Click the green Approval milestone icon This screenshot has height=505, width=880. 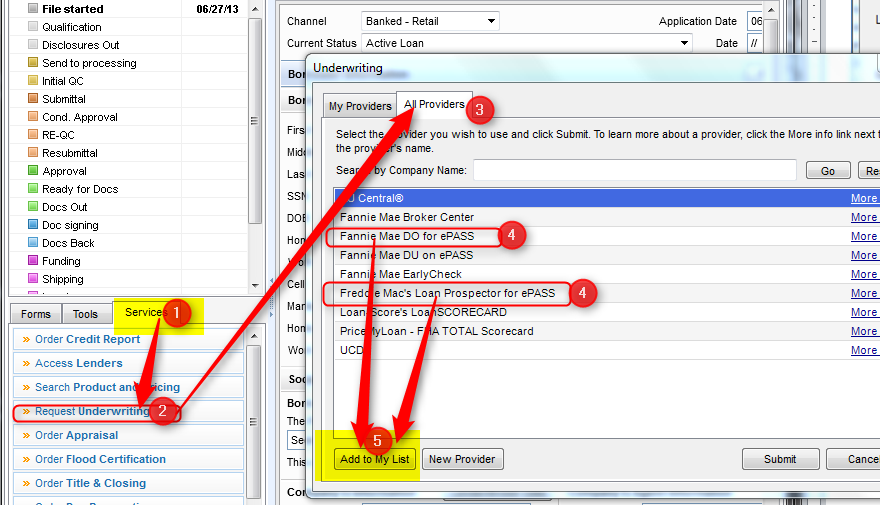[33, 171]
